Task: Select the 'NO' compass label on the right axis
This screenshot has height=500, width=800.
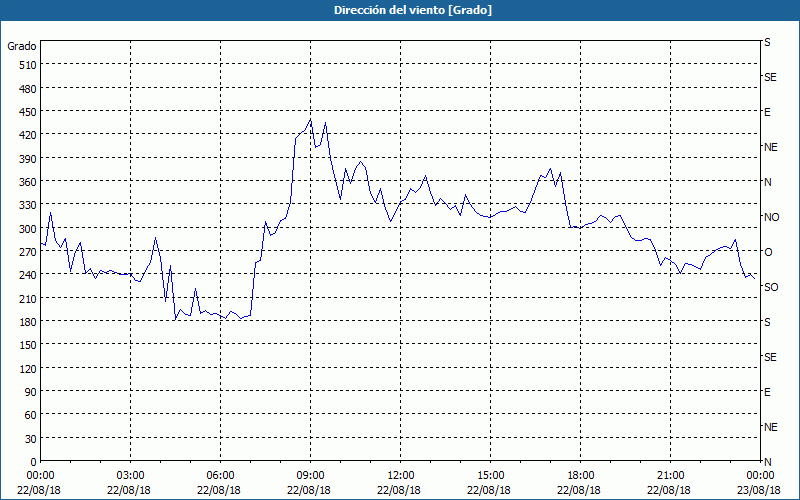Action: (x=771, y=217)
